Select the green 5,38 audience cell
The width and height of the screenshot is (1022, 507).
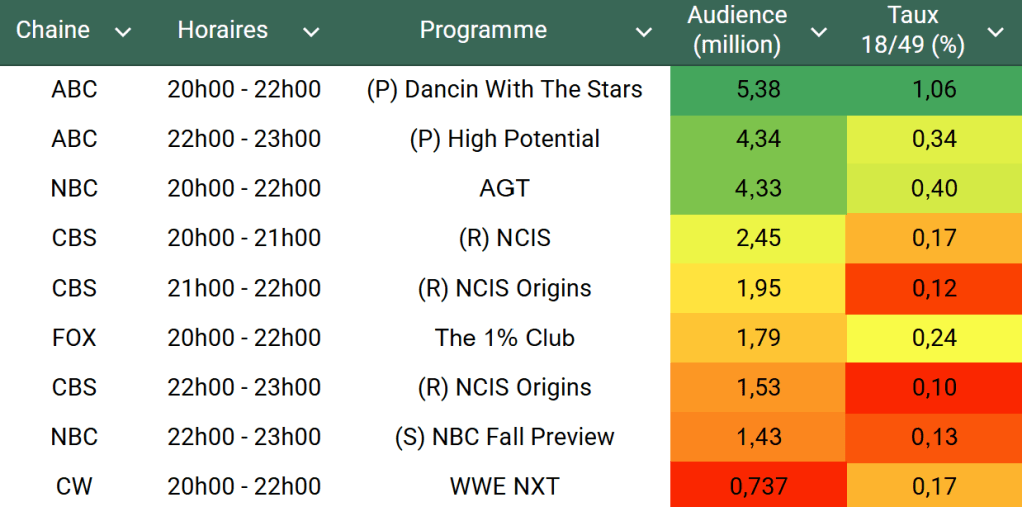[758, 89]
